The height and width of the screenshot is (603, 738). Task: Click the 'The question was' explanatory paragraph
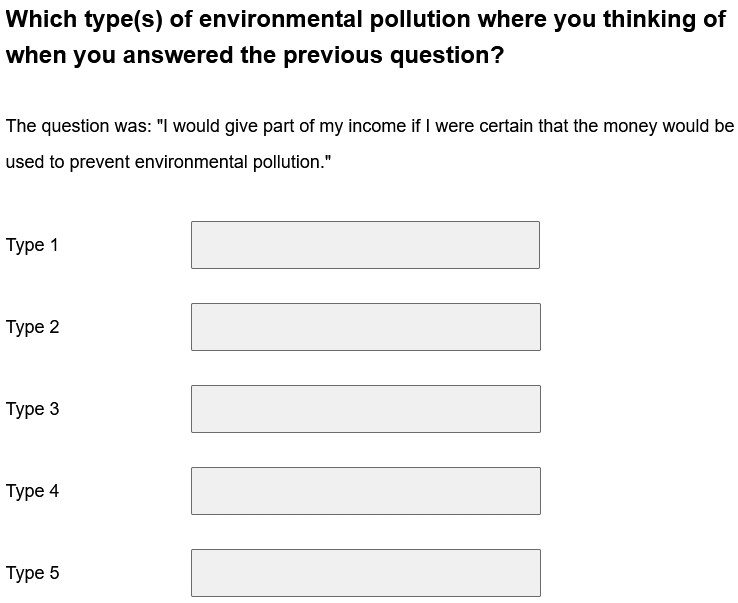coord(369,144)
